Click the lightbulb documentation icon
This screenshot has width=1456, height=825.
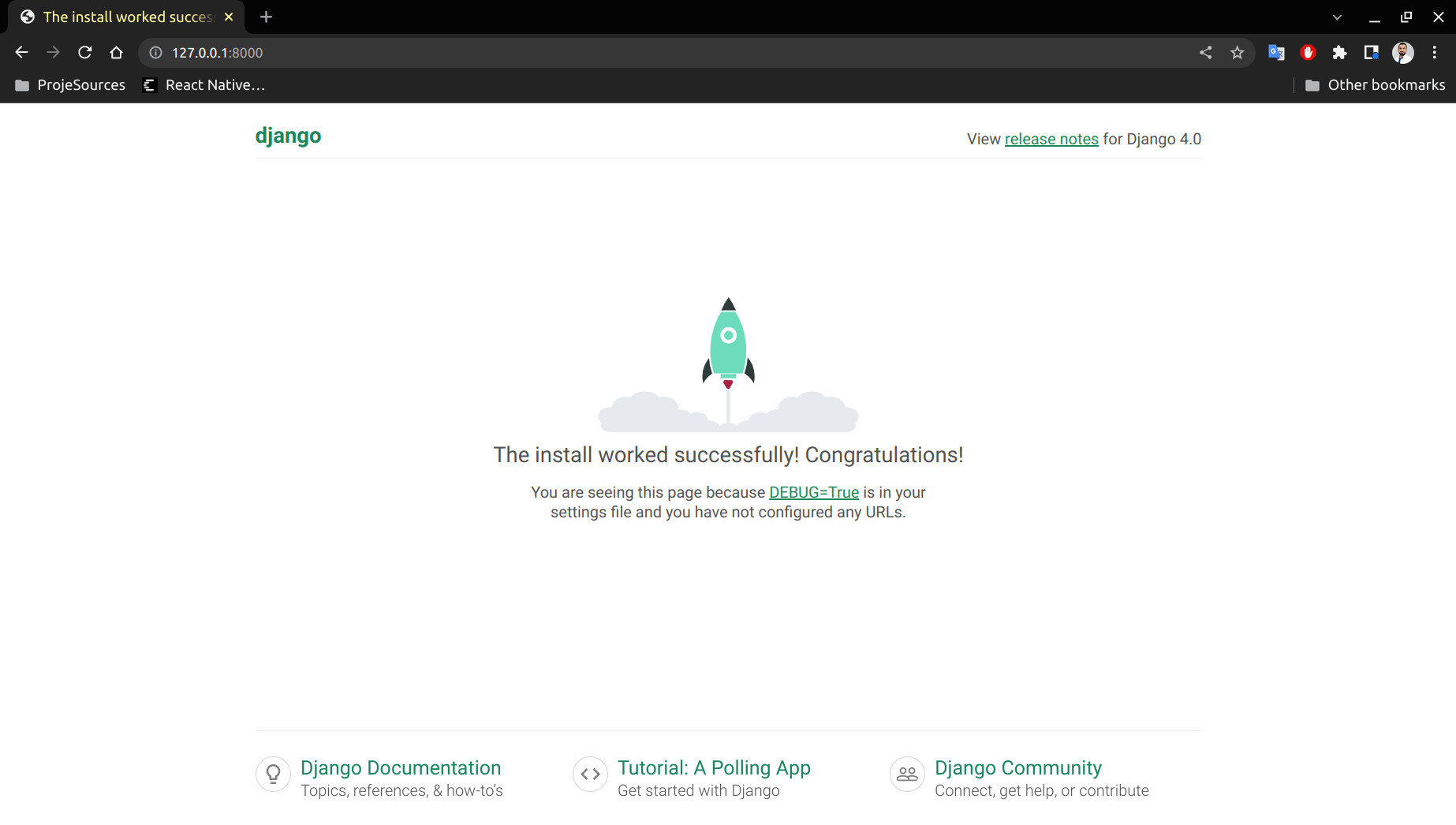[273, 775]
